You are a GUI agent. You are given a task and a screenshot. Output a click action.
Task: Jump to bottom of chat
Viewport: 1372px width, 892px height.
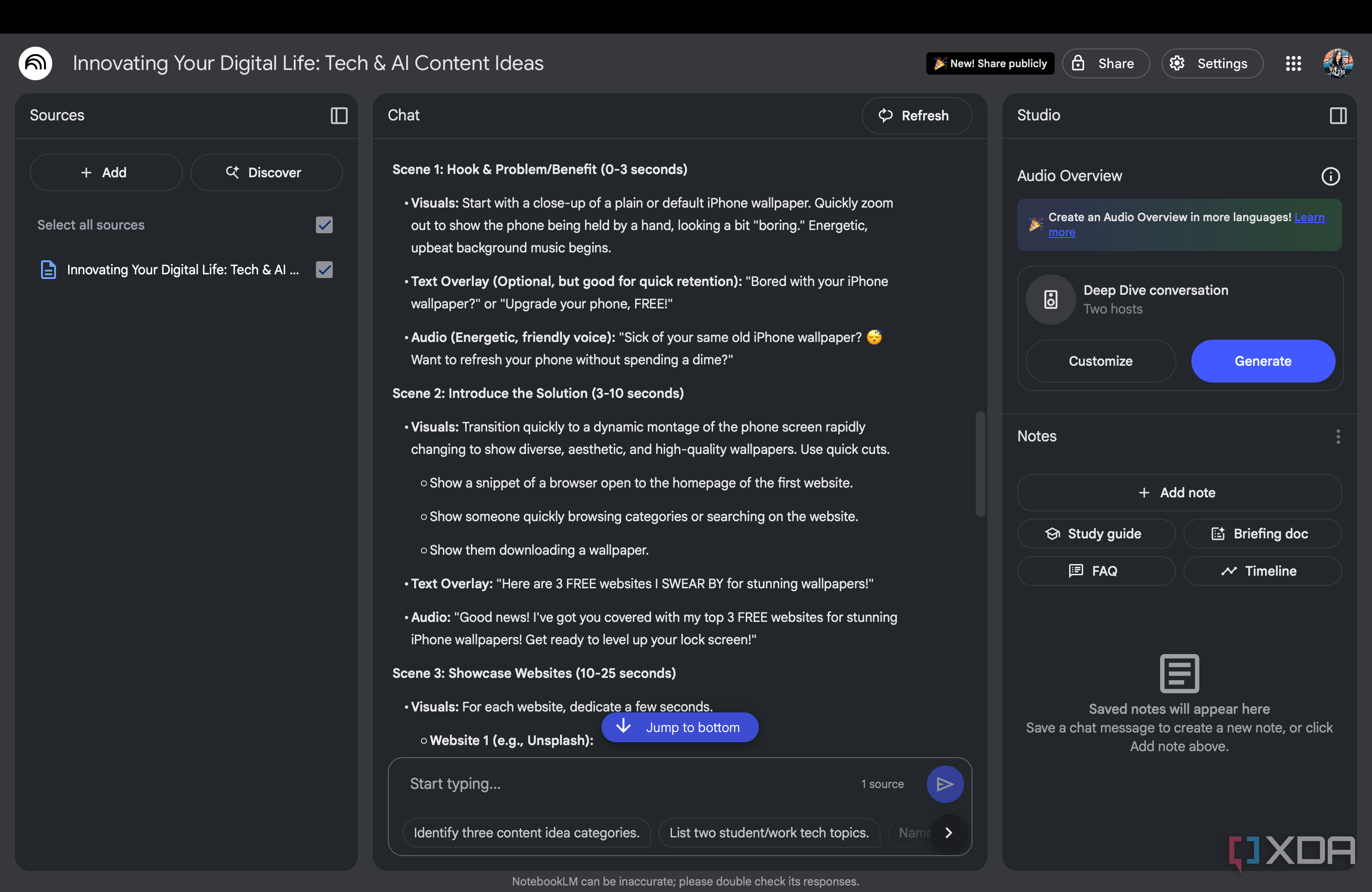point(679,728)
